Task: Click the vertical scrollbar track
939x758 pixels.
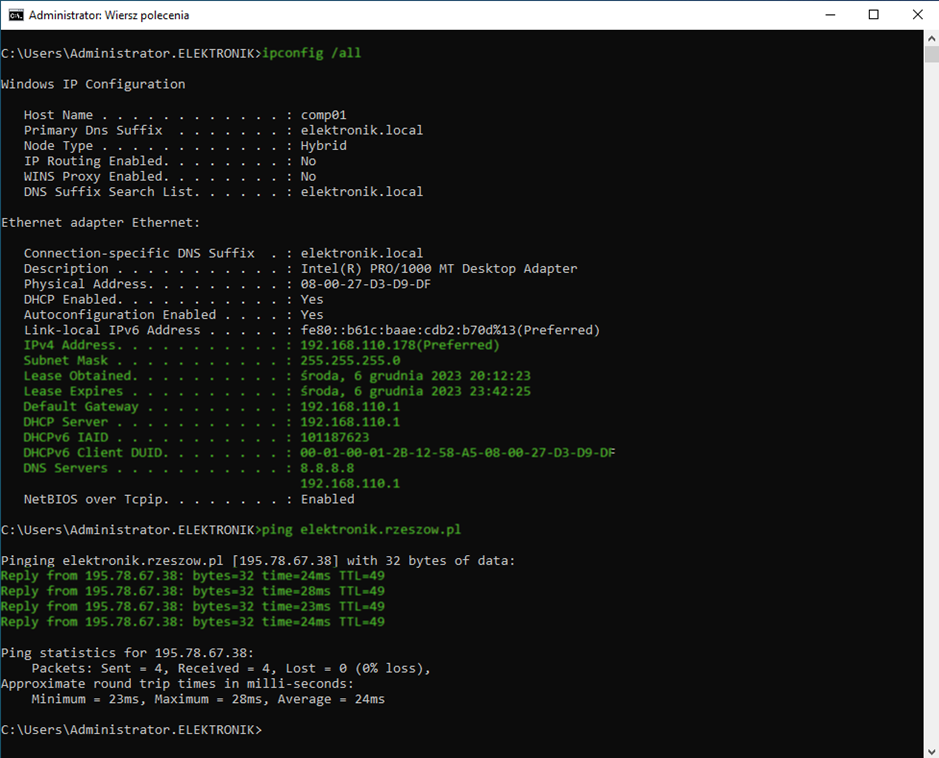Action: (x=929, y=400)
